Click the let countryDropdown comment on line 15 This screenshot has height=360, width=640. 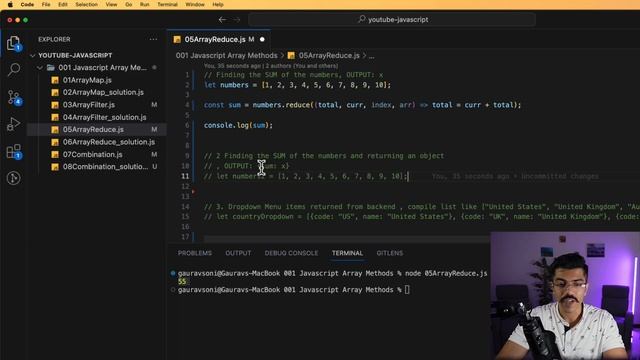(422, 217)
